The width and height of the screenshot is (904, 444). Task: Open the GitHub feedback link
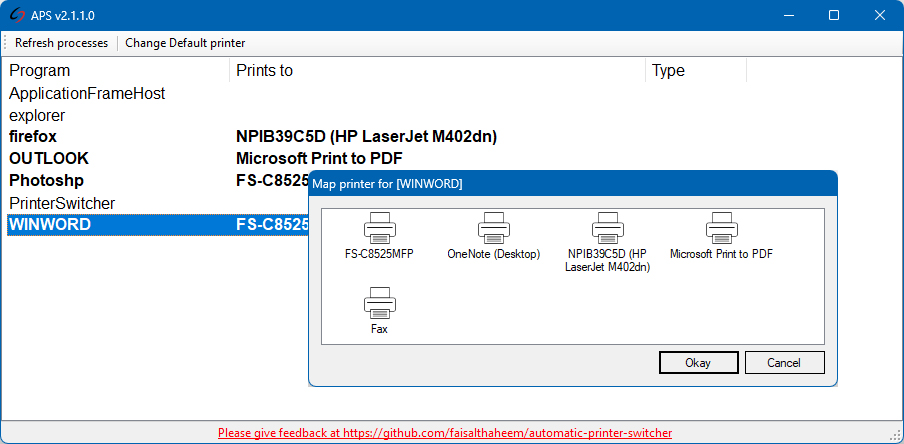click(445, 432)
